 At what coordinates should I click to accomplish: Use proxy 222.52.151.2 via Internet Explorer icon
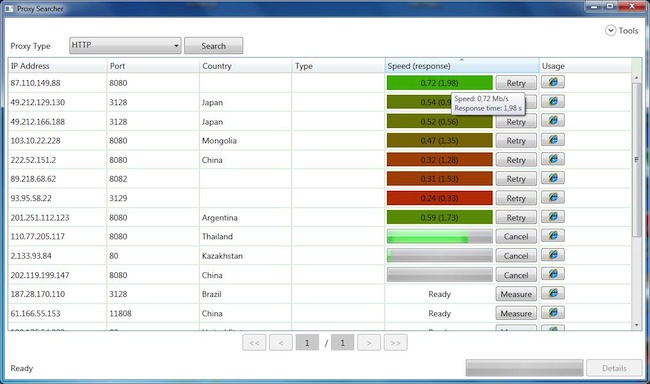click(553, 159)
